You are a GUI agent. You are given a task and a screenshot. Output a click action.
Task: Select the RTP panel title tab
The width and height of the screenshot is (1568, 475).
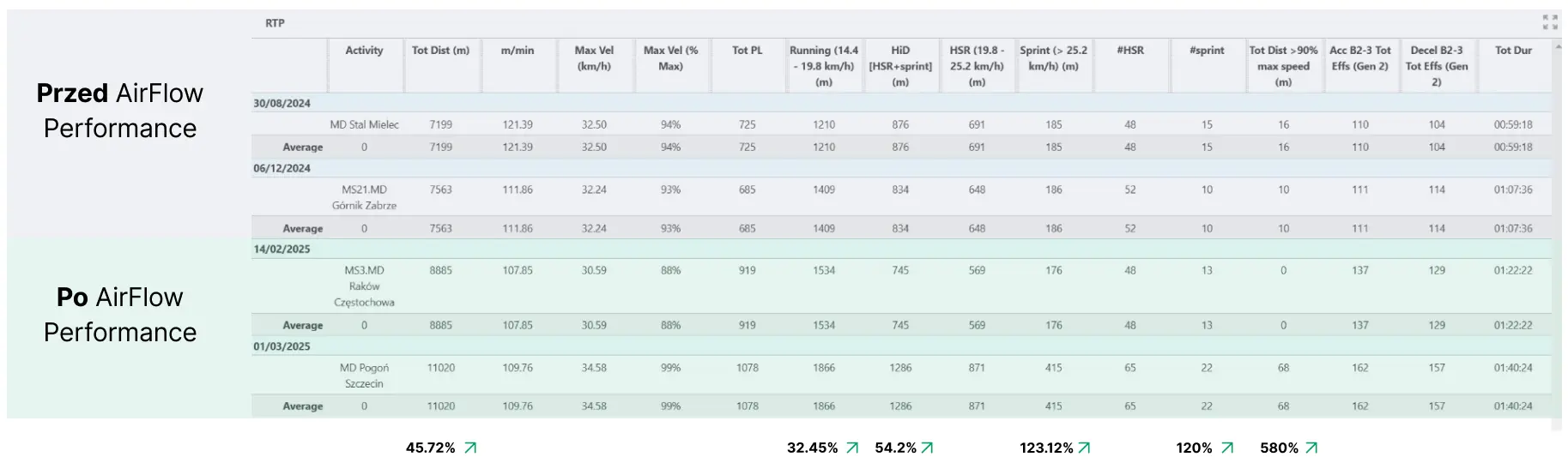[x=275, y=23]
